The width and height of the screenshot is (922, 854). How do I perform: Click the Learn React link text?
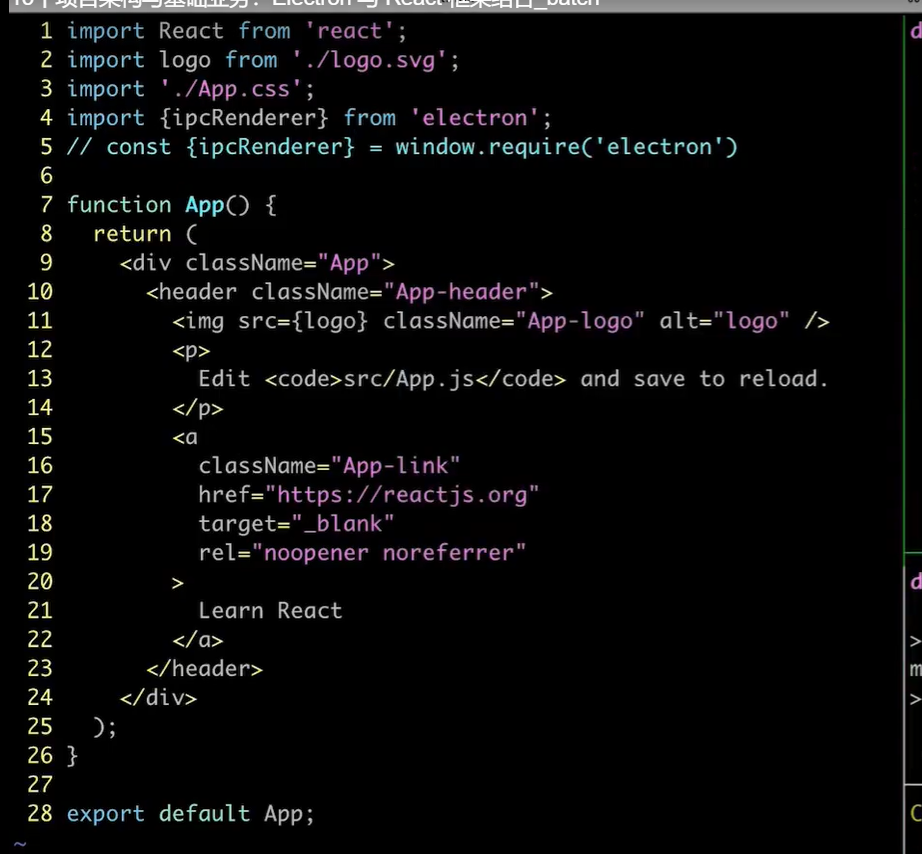270,611
